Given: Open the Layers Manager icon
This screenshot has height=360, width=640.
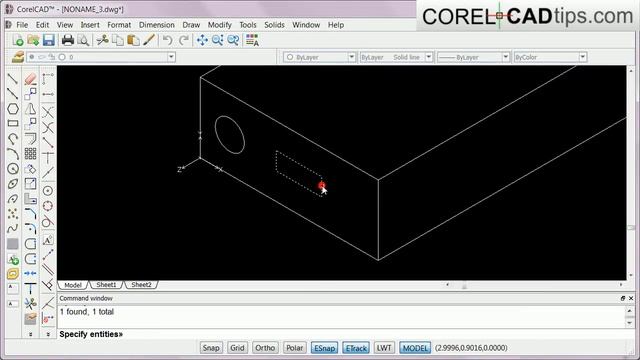Looking at the screenshot, I should pos(18,57).
